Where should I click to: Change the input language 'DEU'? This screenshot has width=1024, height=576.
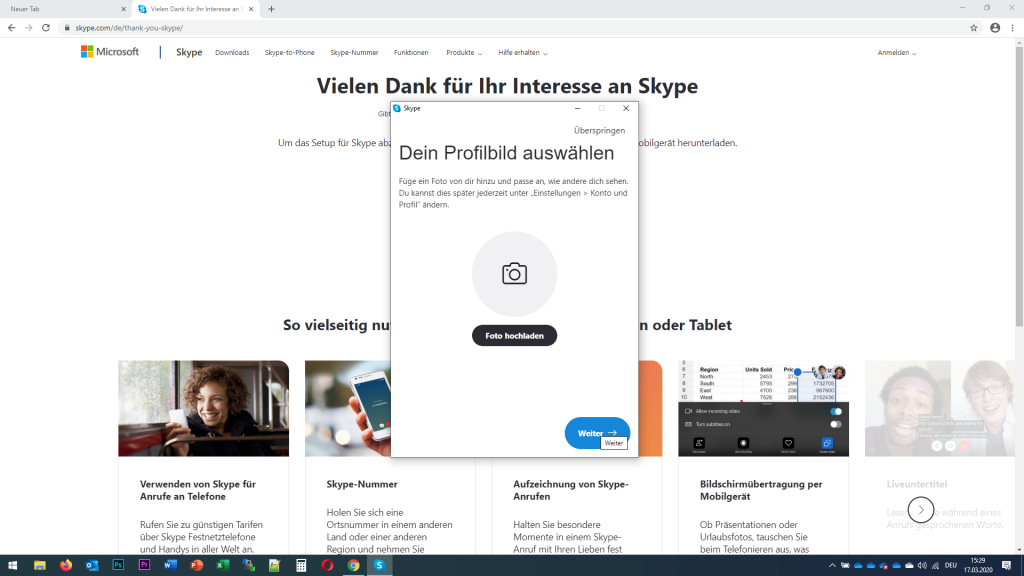(951, 566)
